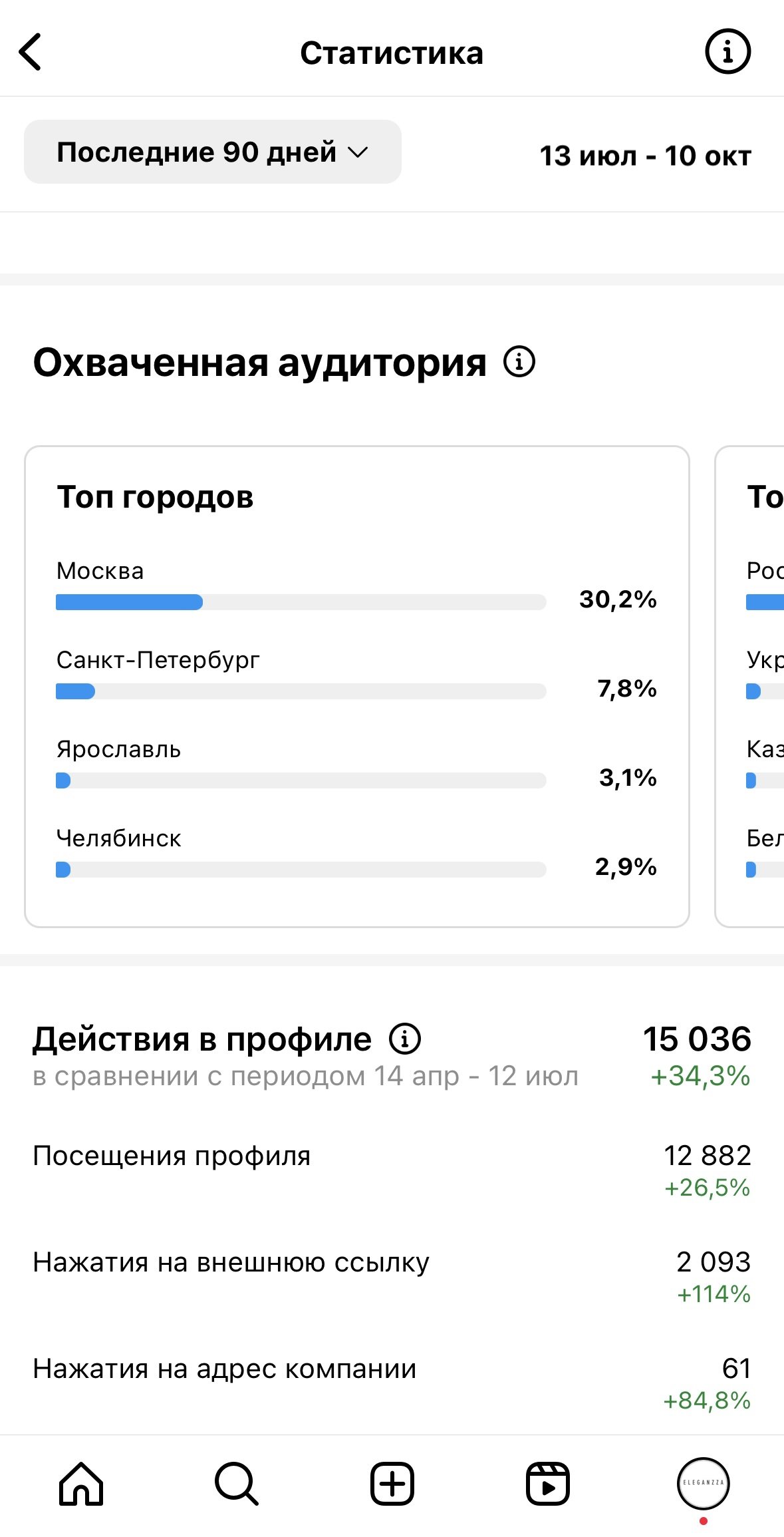Select Нажатия на внешнюю ссылку row
The image size is (784, 1537).
click(392, 1276)
